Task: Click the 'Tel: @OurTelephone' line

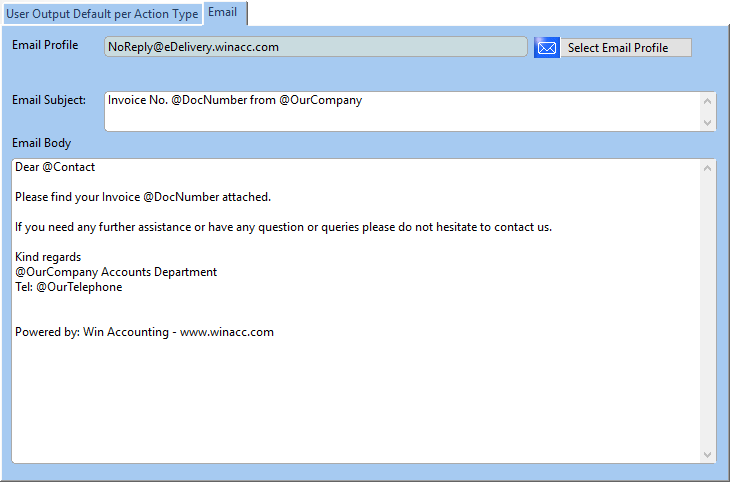Action: click(x=68, y=287)
